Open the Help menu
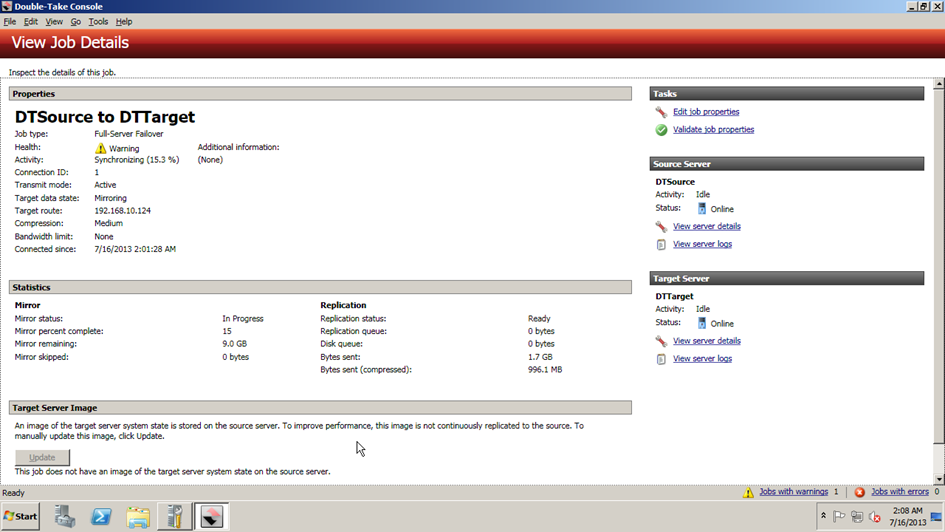The image size is (945, 532). 124,22
